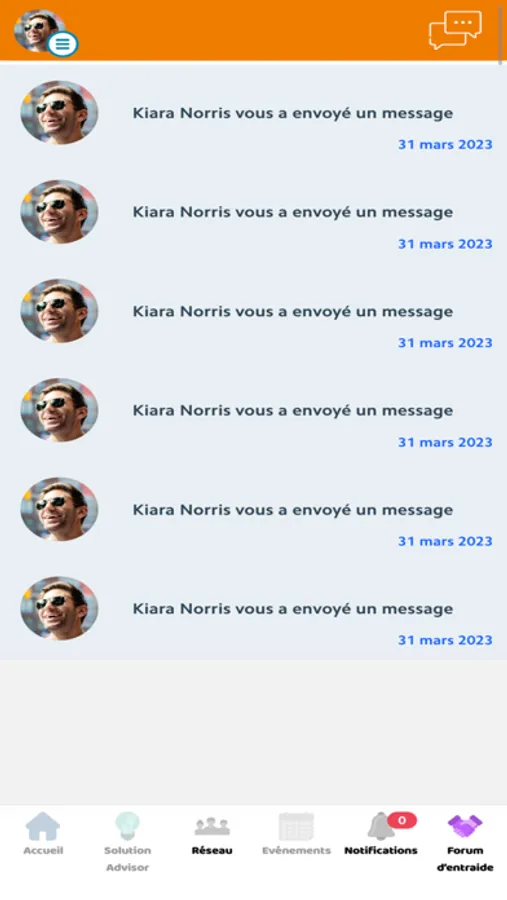
Task: Click the vertical scrollbar at the right edge
Action: [501, 32]
